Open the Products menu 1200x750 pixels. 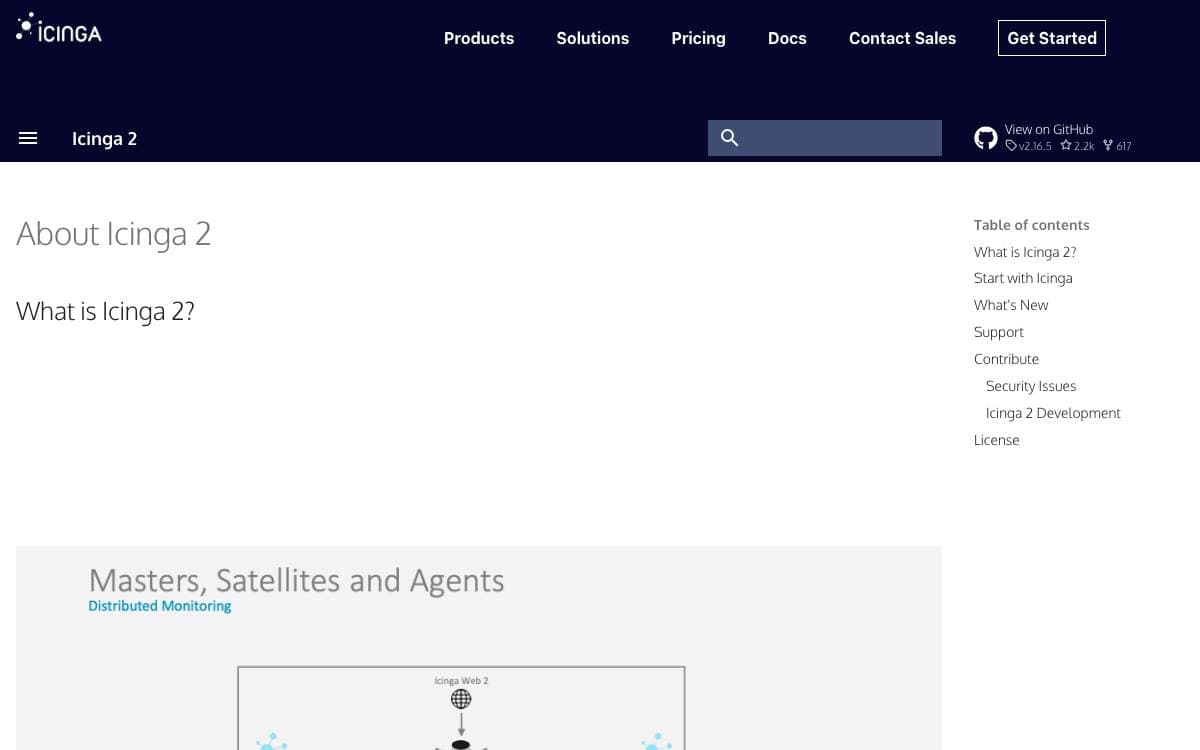click(x=479, y=38)
